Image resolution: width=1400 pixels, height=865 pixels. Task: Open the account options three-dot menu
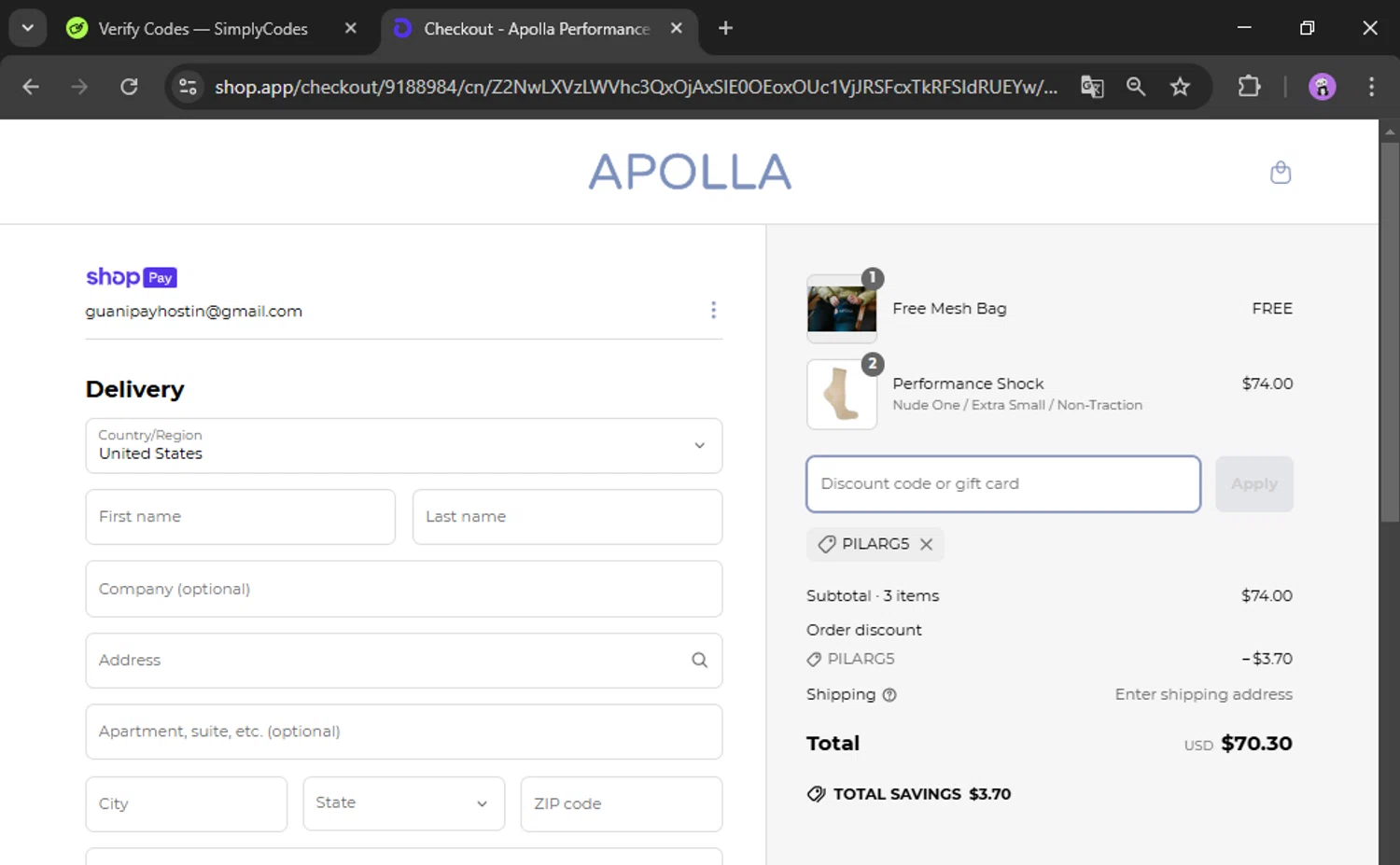(713, 310)
